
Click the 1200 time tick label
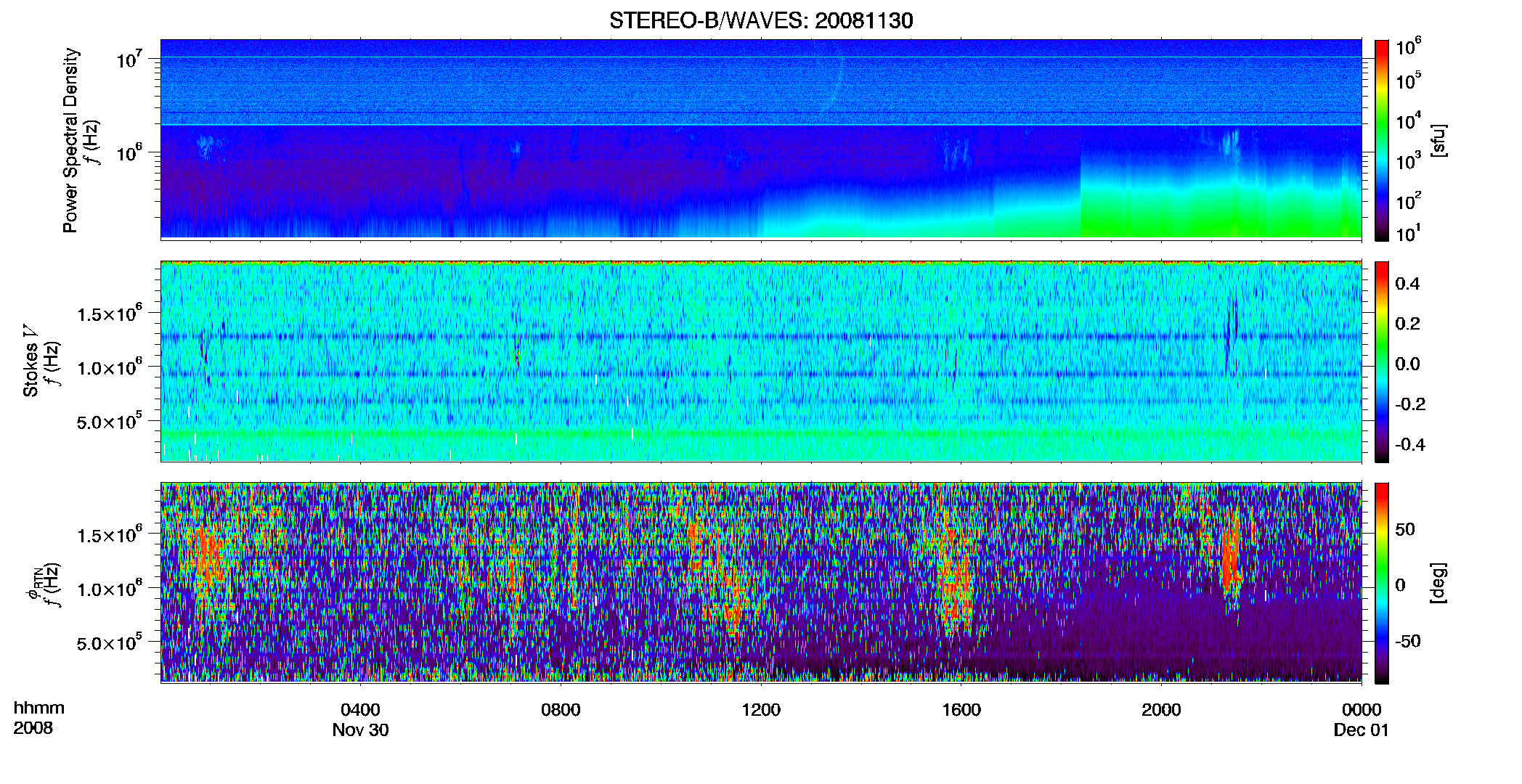(761, 710)
